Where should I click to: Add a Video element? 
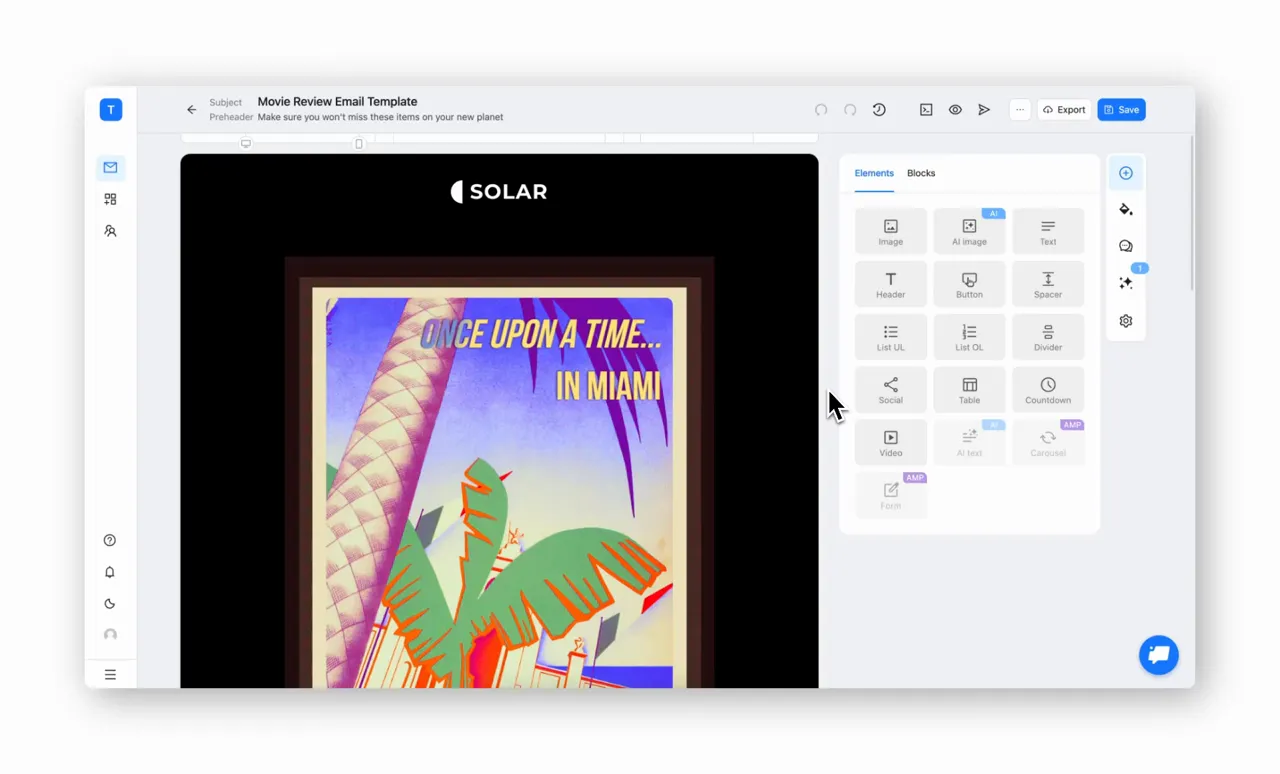tap(890, 442)
